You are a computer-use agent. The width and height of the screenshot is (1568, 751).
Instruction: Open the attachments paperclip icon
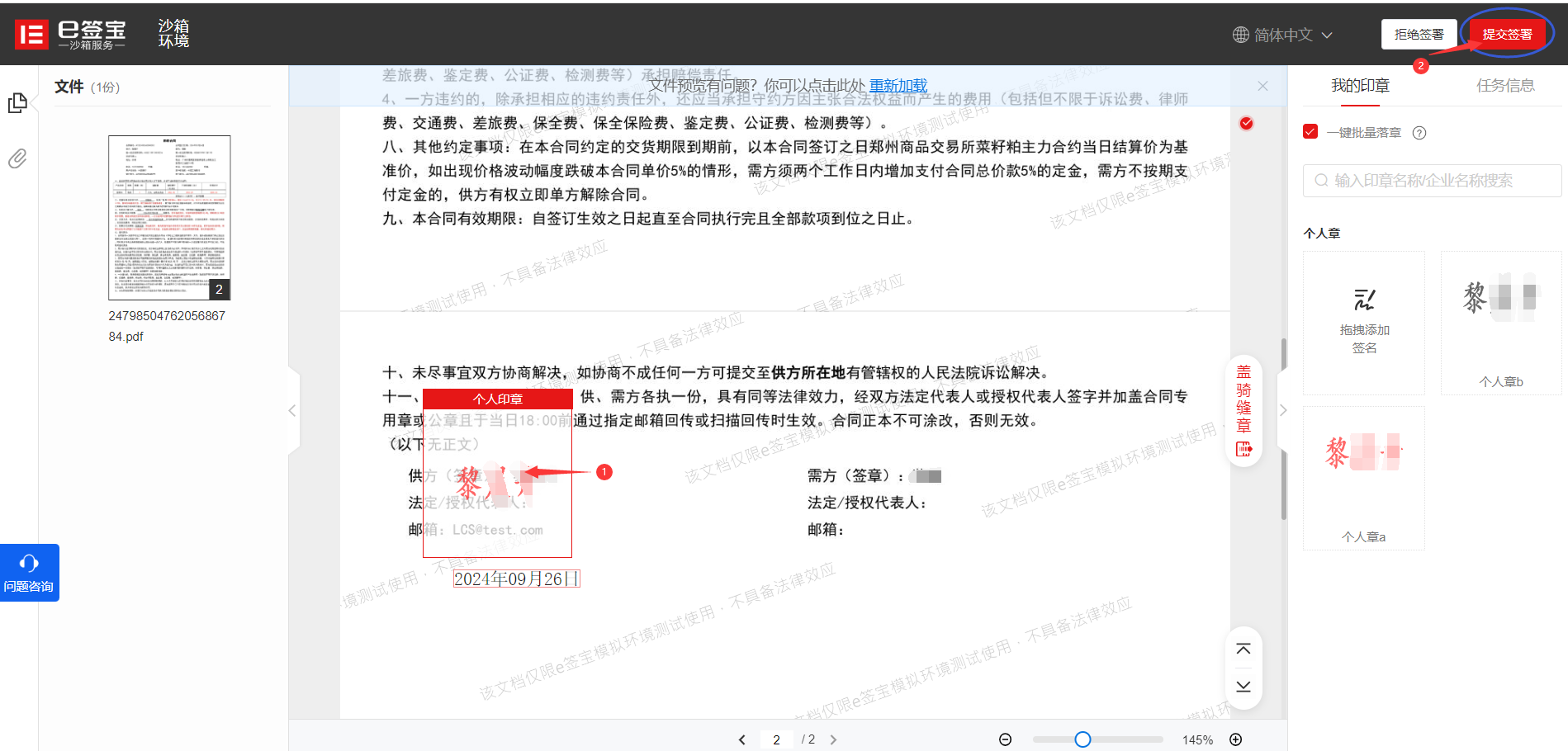tap(17, 158)
